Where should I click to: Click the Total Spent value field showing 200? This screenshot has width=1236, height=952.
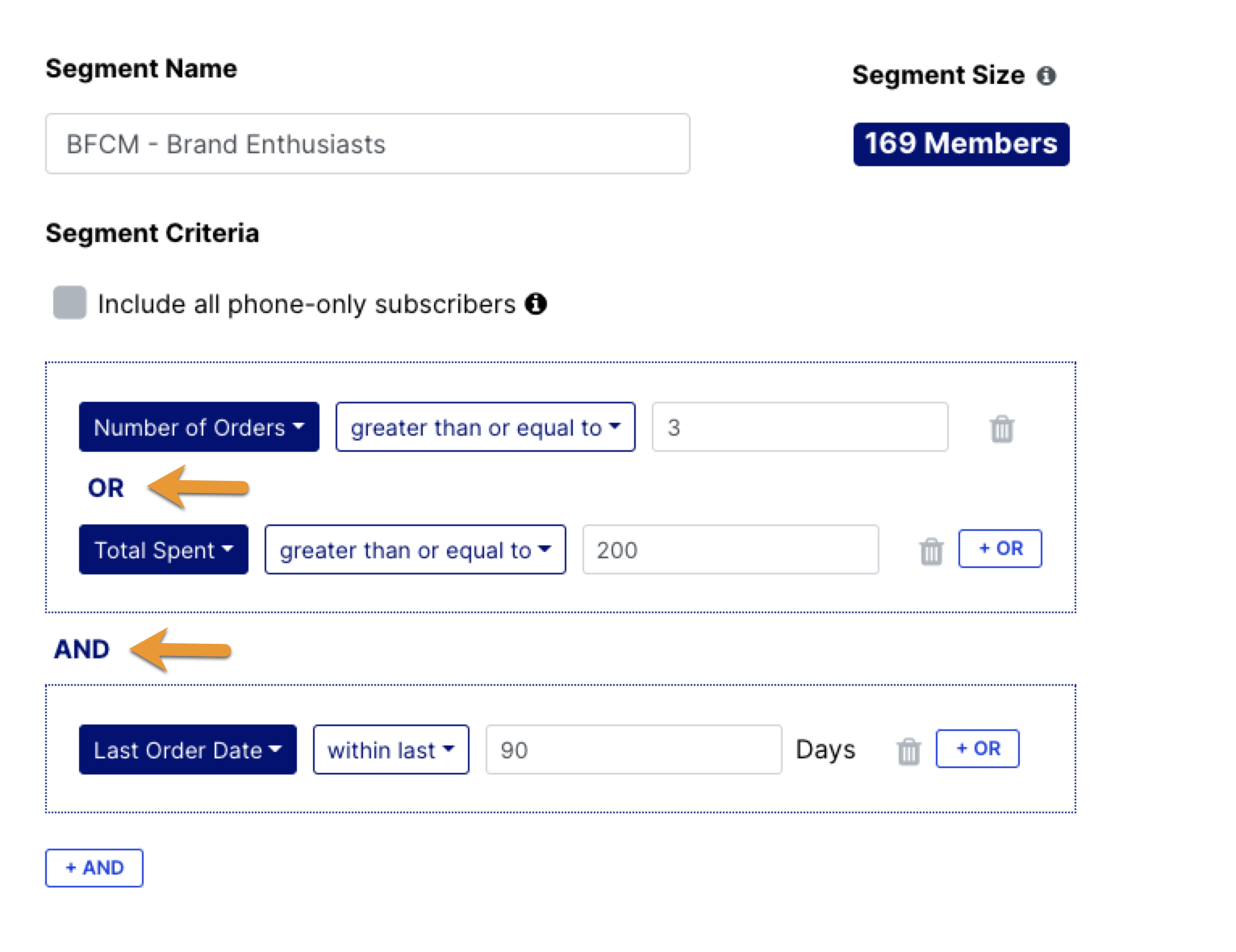coord(729,550)
